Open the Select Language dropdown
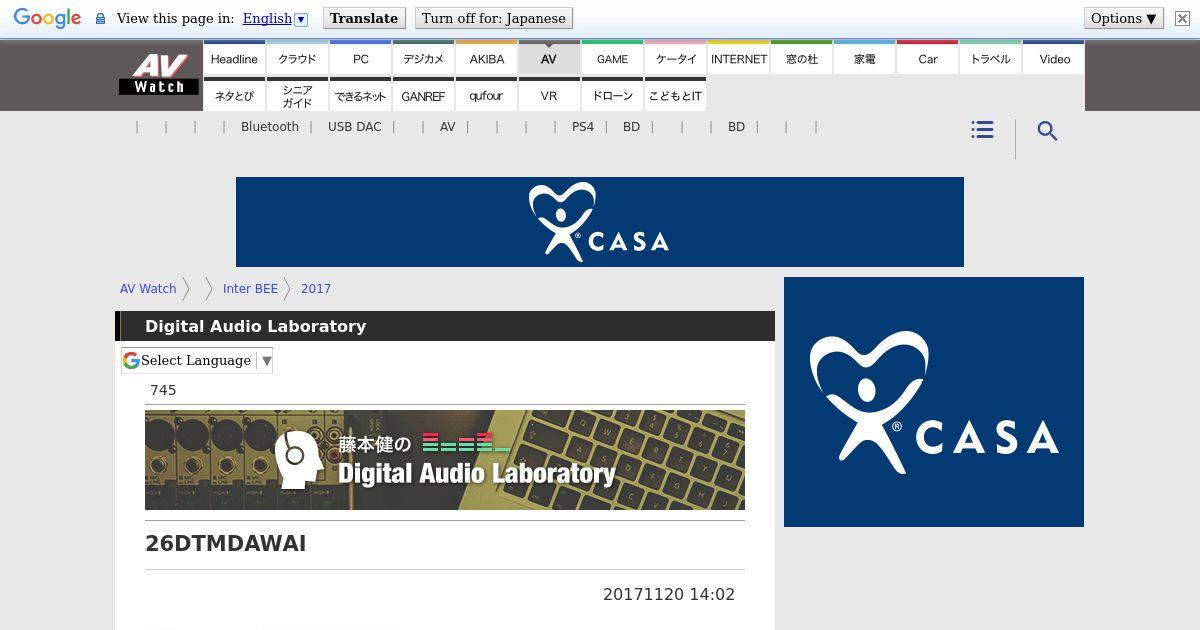Image resolution: width=1200 pixels, height=630 pixels. click(x=197, y=360)
